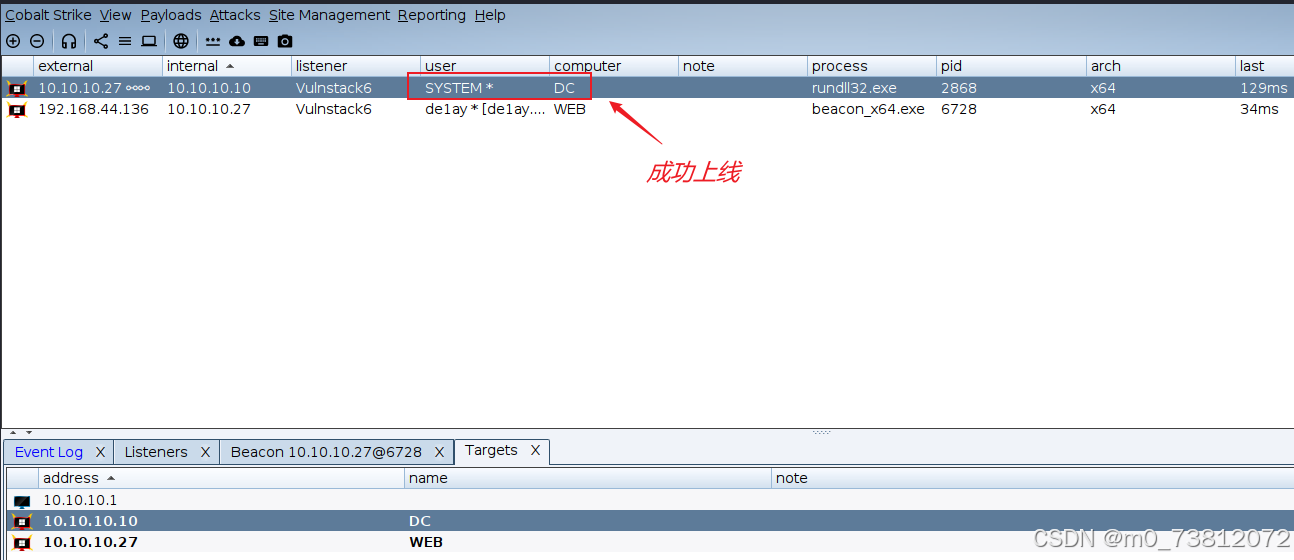Screen dimensions: 1294x560
Task: Open Credentials via the password dots icon
Action: 213,41
